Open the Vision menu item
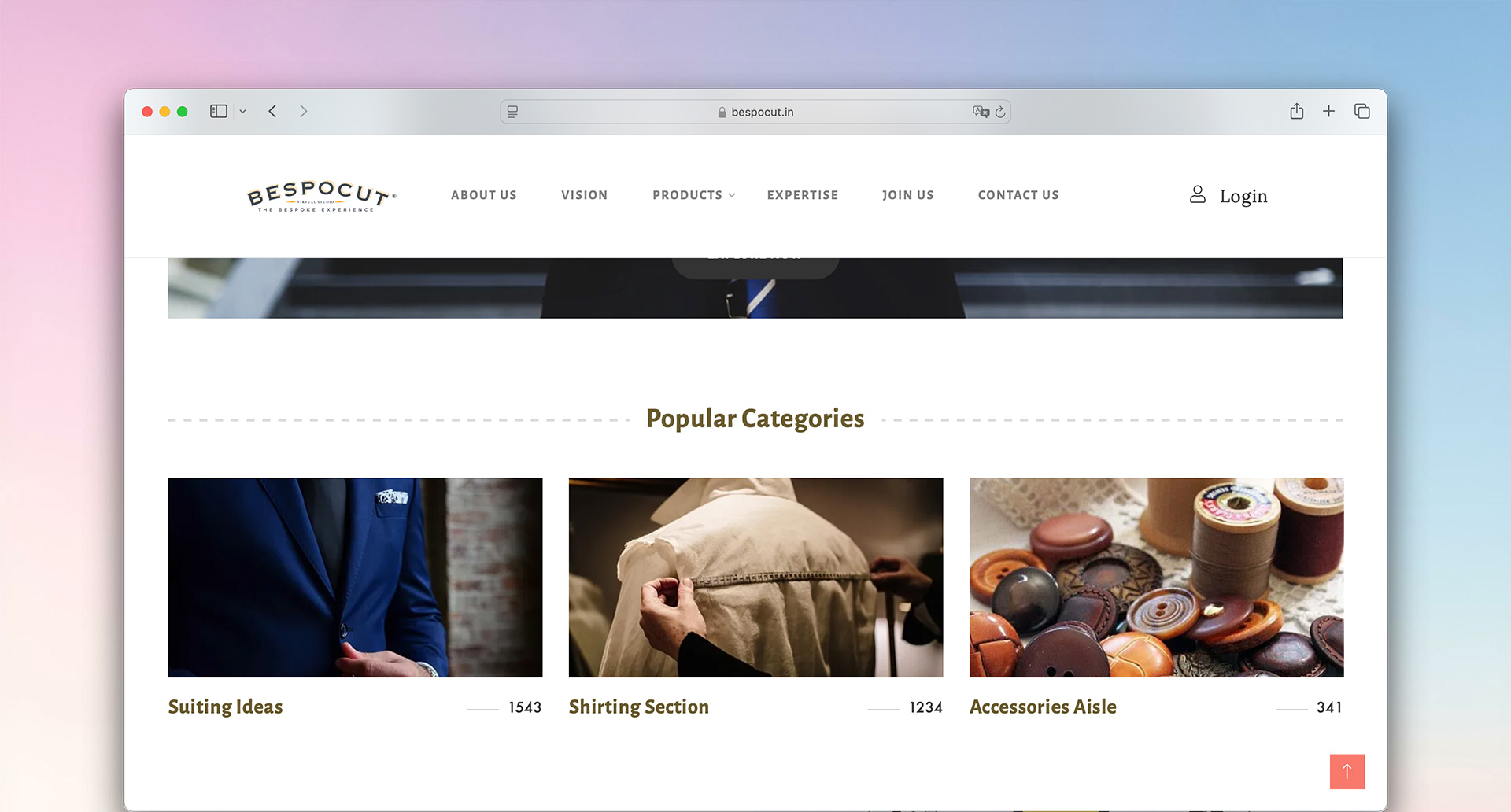The height and width of the screenshot is (812, 1511). click(585, 195)
